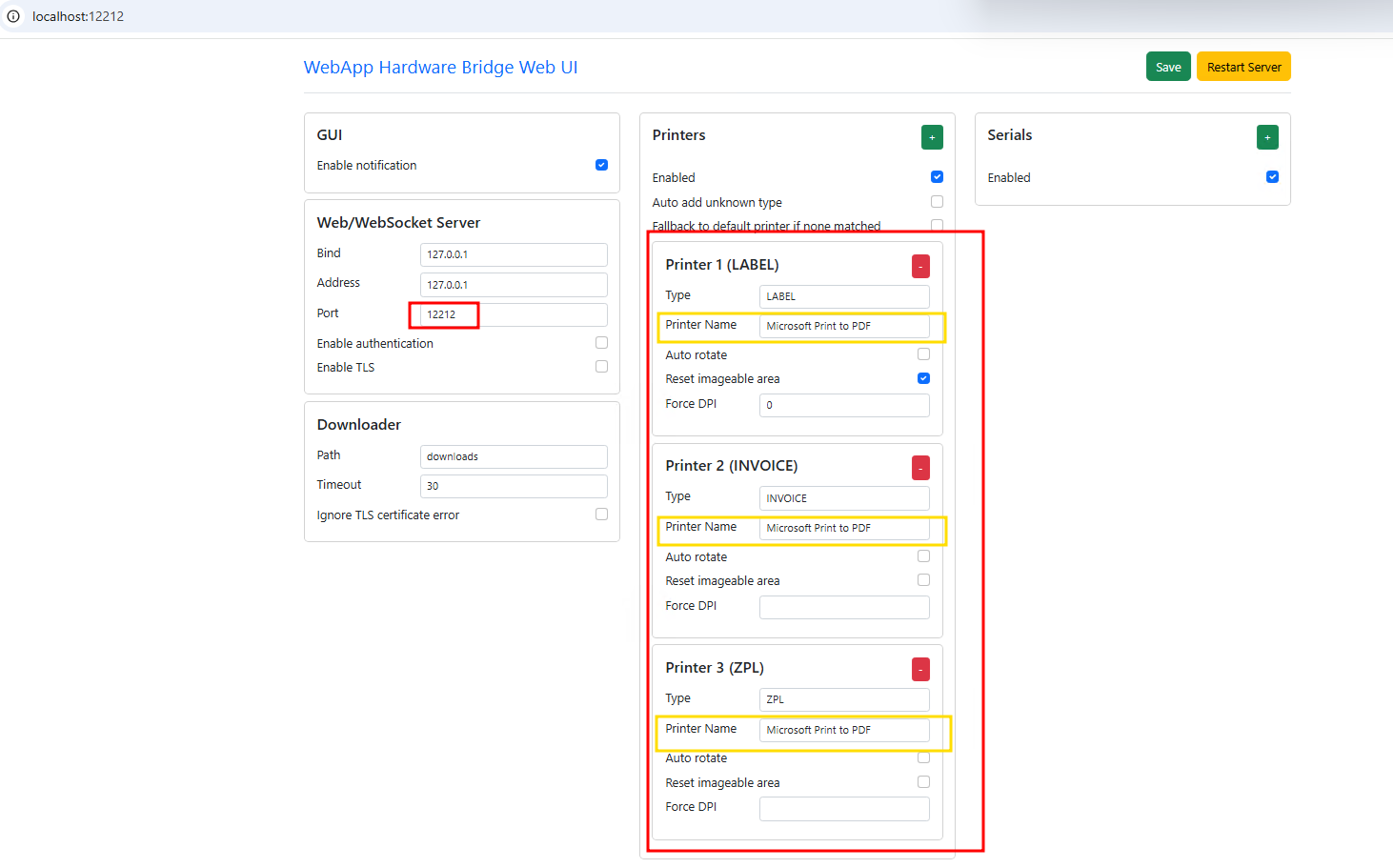
Task: Disable the Enable notification checkbox
Action: 601,164
